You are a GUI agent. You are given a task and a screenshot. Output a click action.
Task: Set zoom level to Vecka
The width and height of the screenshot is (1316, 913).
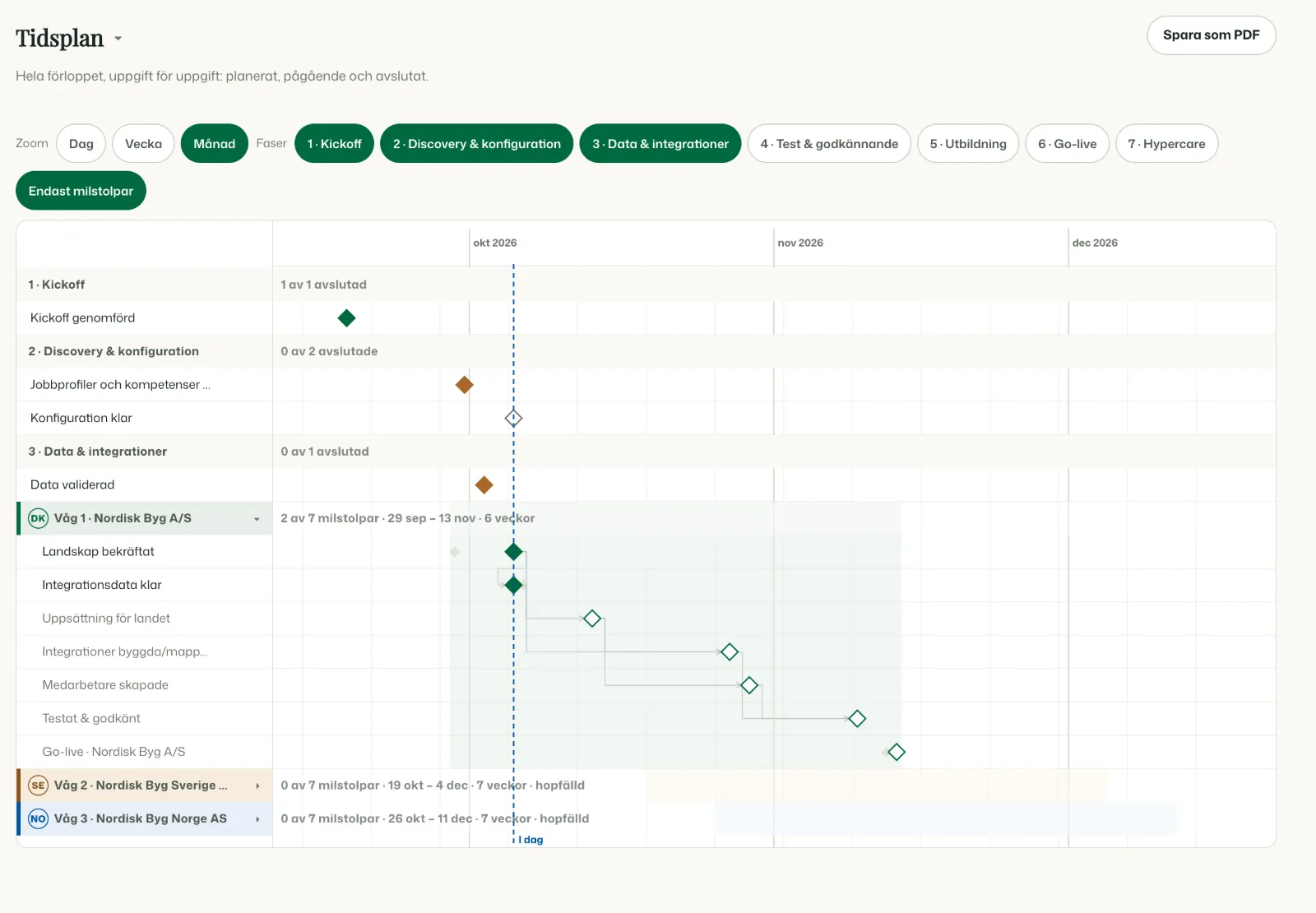coord(143,144)
